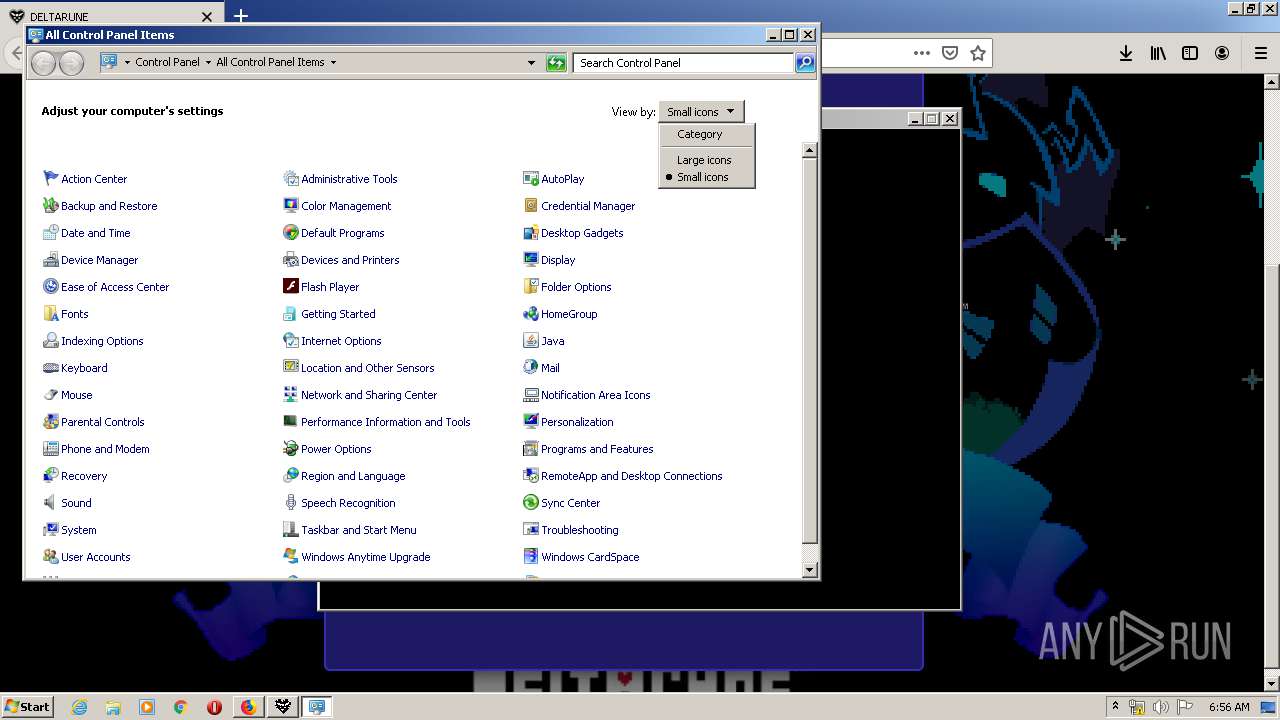
Task: Click the taskbar volume speaker icon
Action: point(1161,707)
